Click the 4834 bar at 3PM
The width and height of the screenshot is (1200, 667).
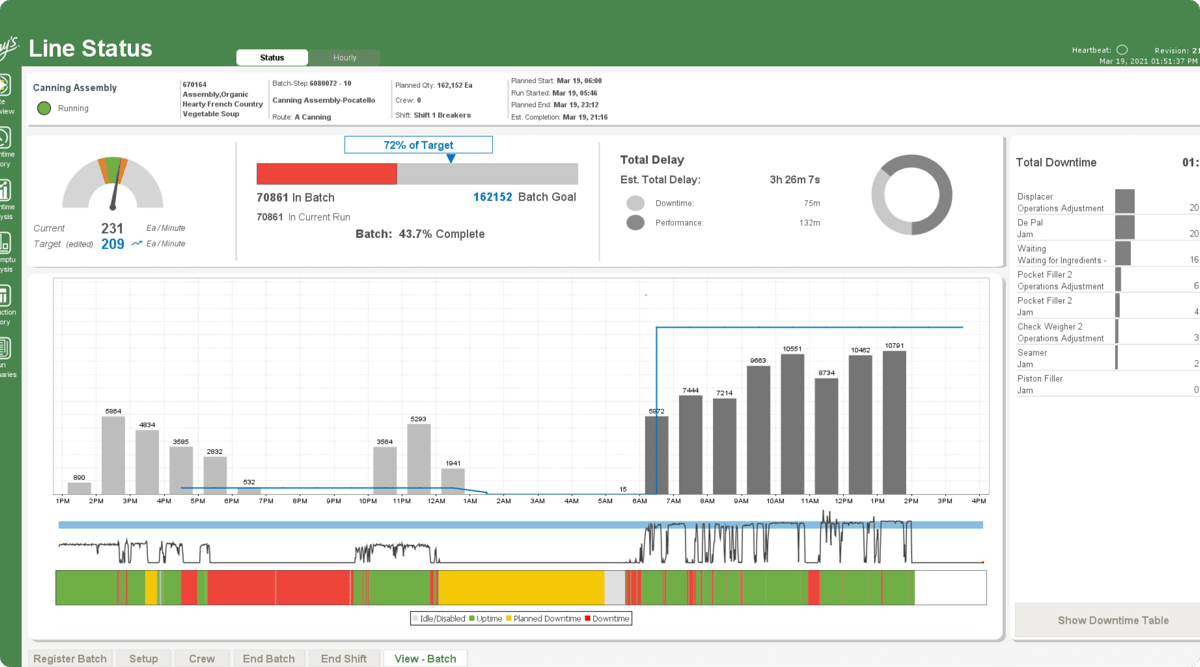coord(147,462)
